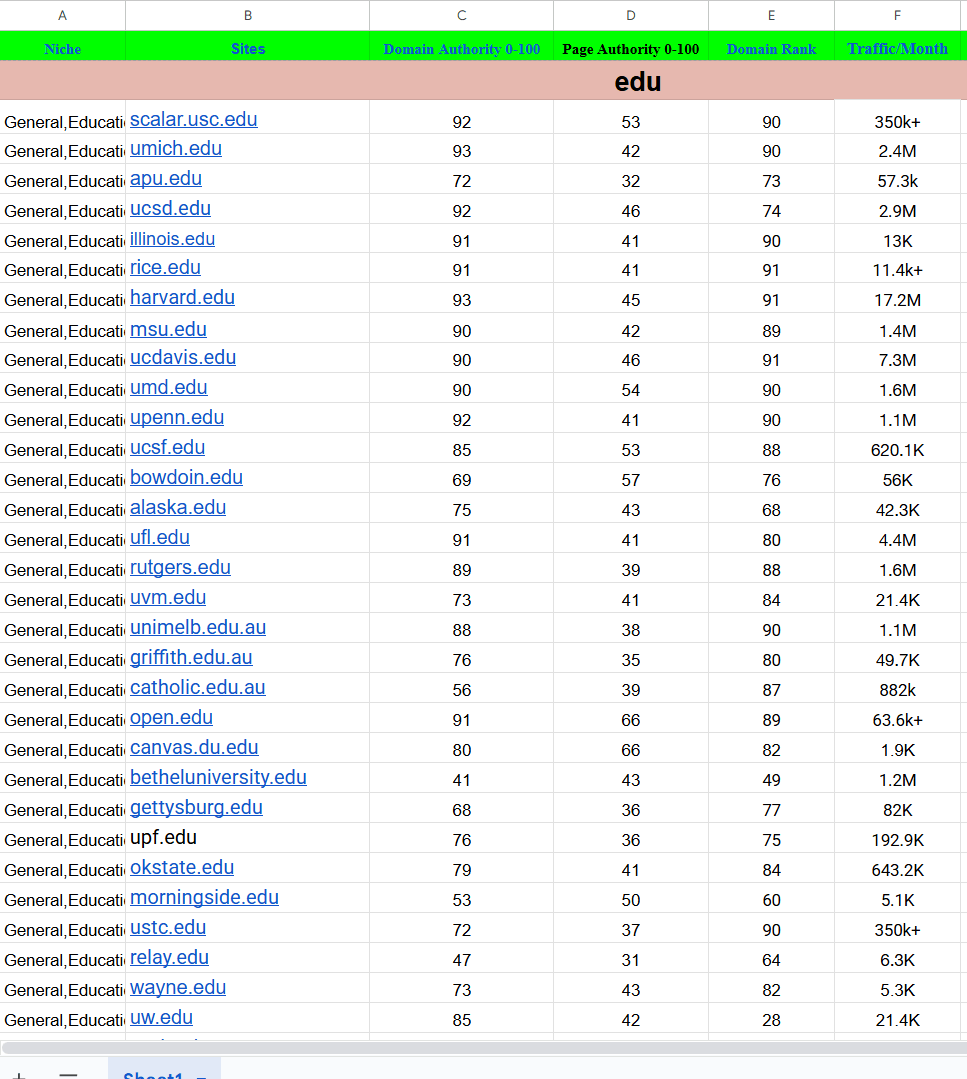Select column A header
The width and height of the screenshot is (967, 1079).
63,15
